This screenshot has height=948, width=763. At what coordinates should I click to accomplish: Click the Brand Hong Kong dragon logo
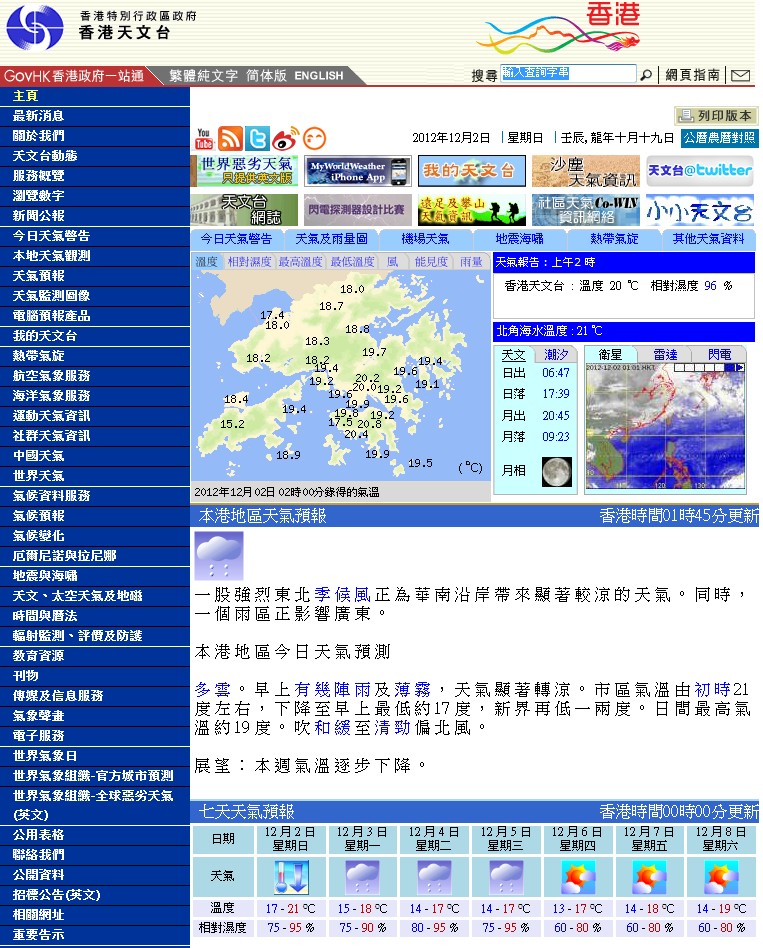click(559, 29)
